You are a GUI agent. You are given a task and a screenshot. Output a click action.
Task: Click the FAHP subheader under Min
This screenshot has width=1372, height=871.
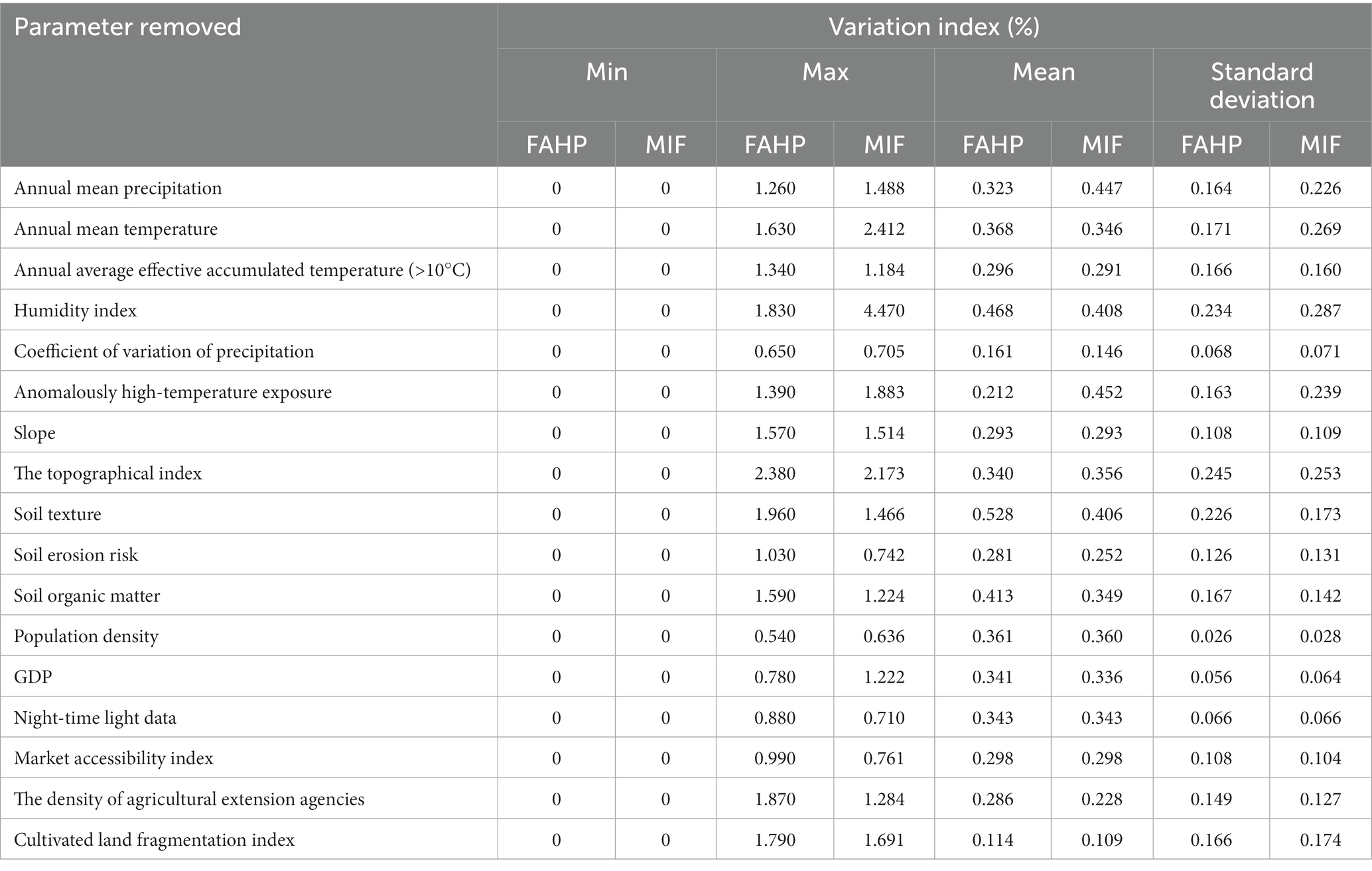coord(557,145)
